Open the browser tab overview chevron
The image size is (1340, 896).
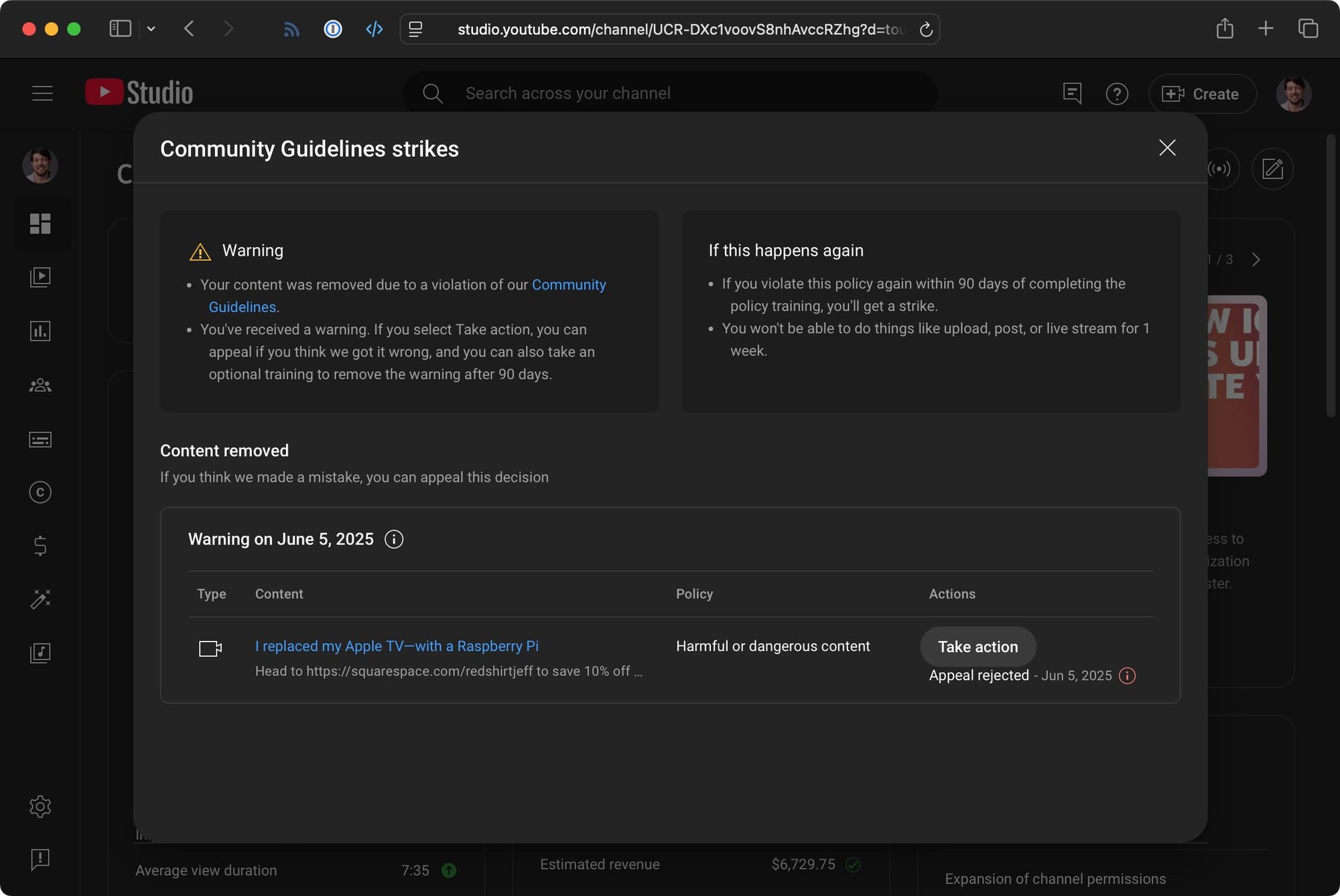click(151, 29)
